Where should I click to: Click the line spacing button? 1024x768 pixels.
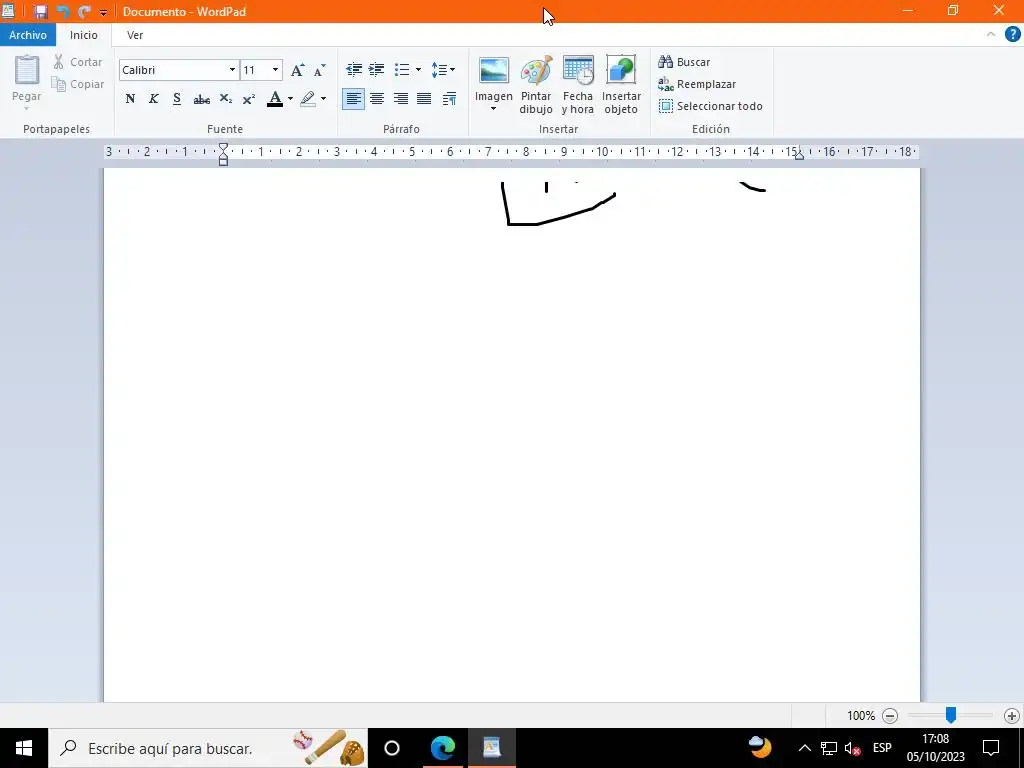click(443, 69)
